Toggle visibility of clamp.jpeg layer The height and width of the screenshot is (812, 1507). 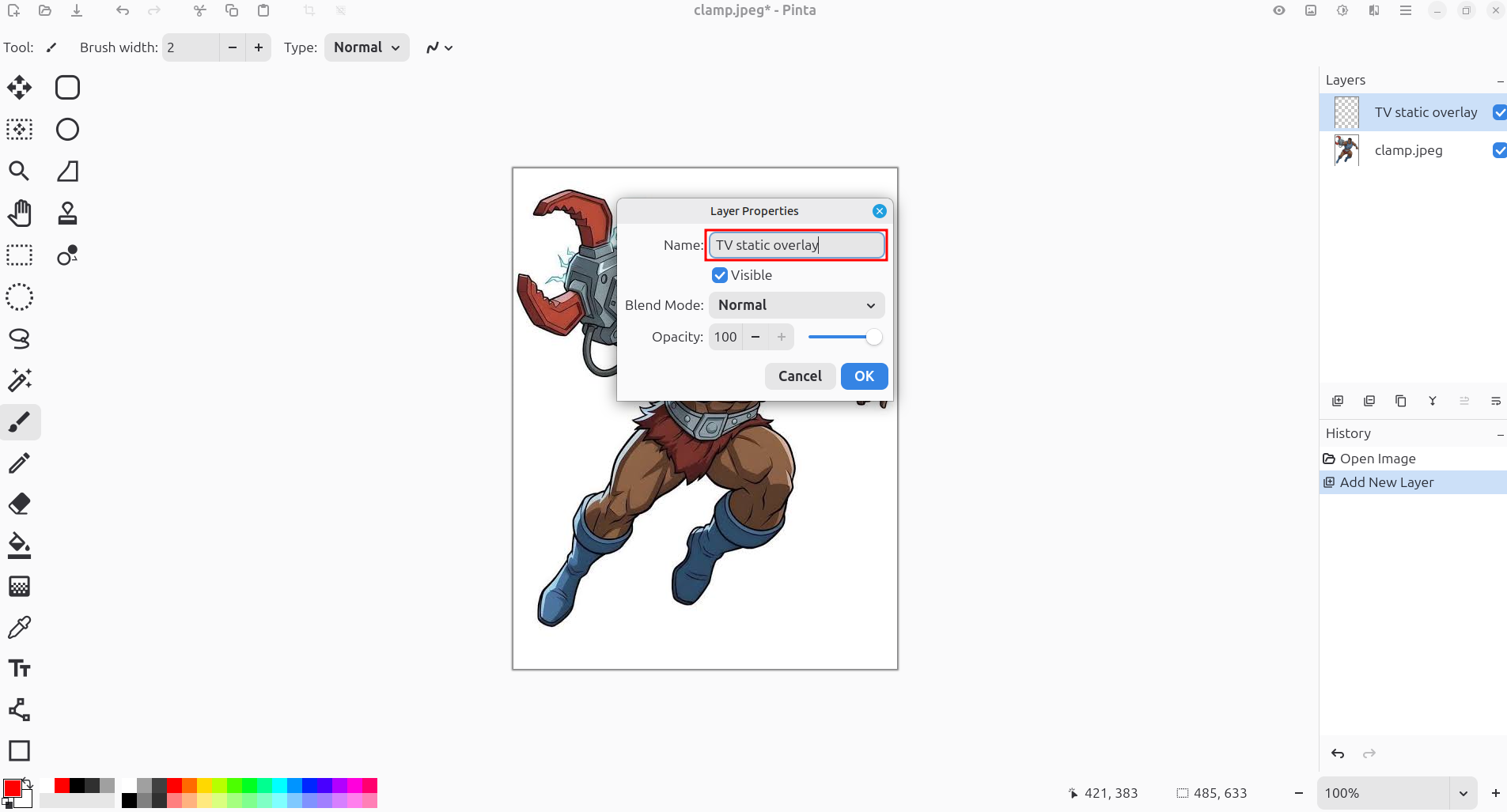pyautogui.click(x=1499, y=150)
